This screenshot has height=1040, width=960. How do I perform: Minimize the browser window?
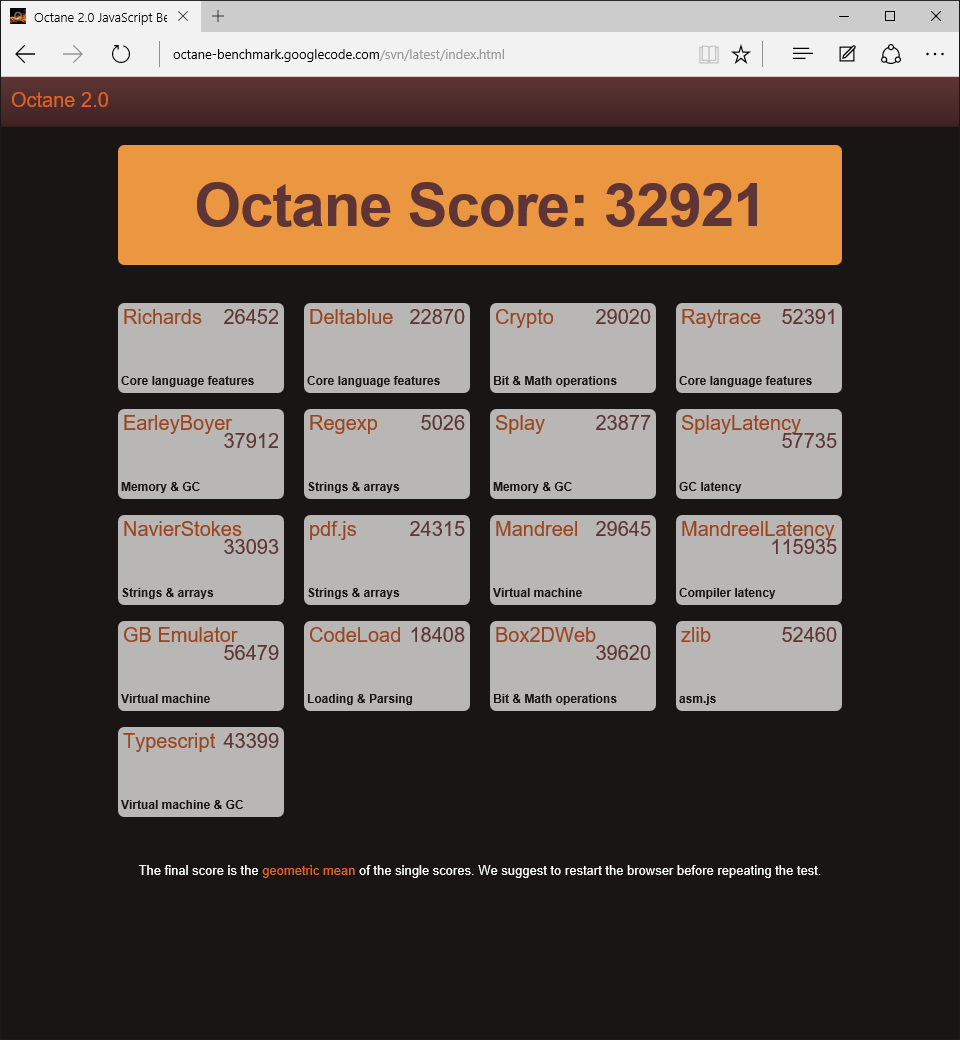tap(844, 17)
